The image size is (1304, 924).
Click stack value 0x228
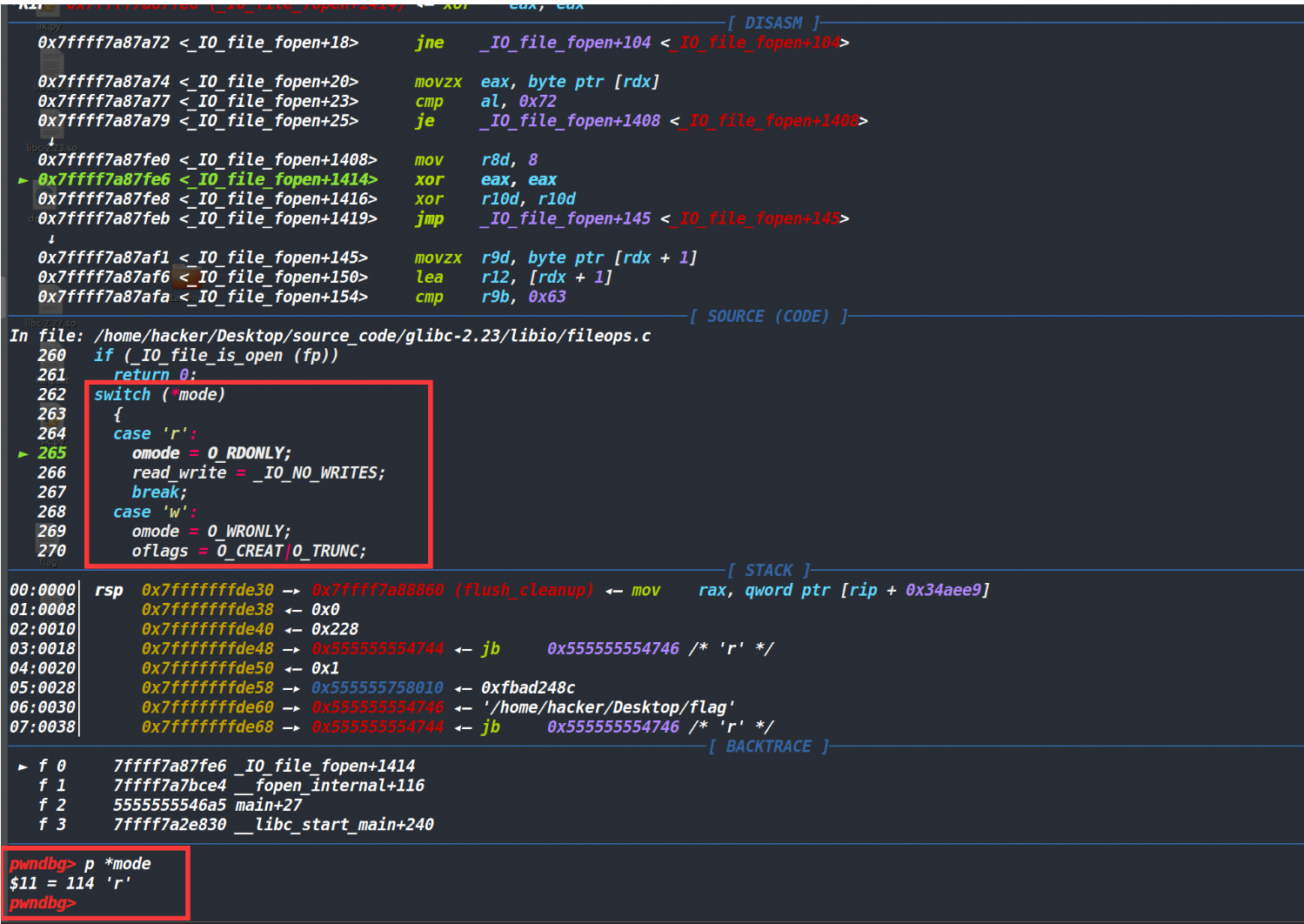click(335, 630)
